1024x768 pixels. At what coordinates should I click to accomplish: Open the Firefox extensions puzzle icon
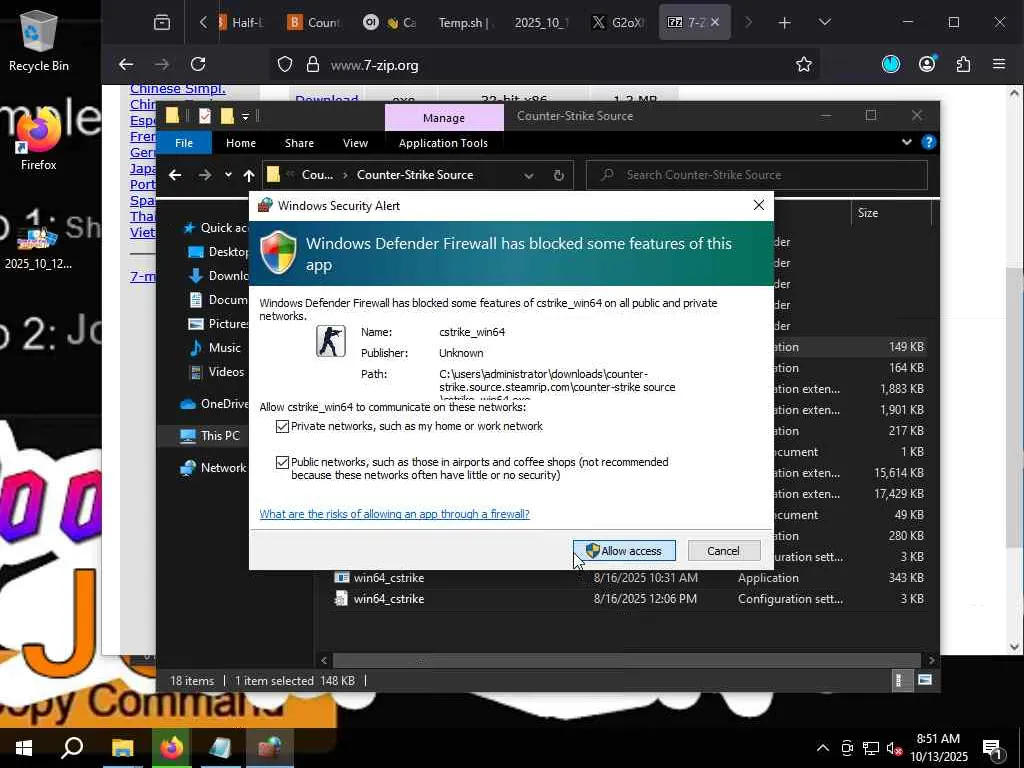(x=963, y=64)
